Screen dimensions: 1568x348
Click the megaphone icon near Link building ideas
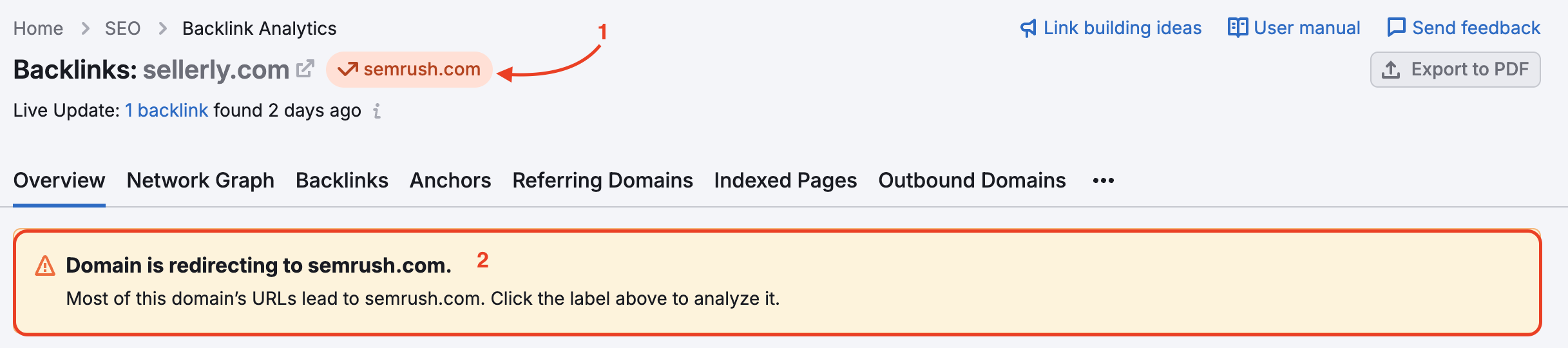[1028, 28]
